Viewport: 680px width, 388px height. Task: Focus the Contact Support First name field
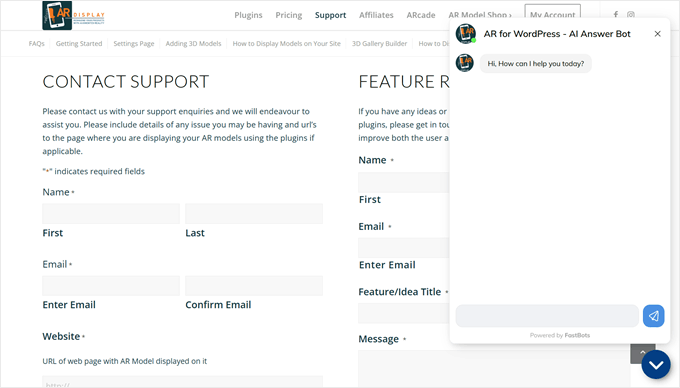tap(111, 214)
